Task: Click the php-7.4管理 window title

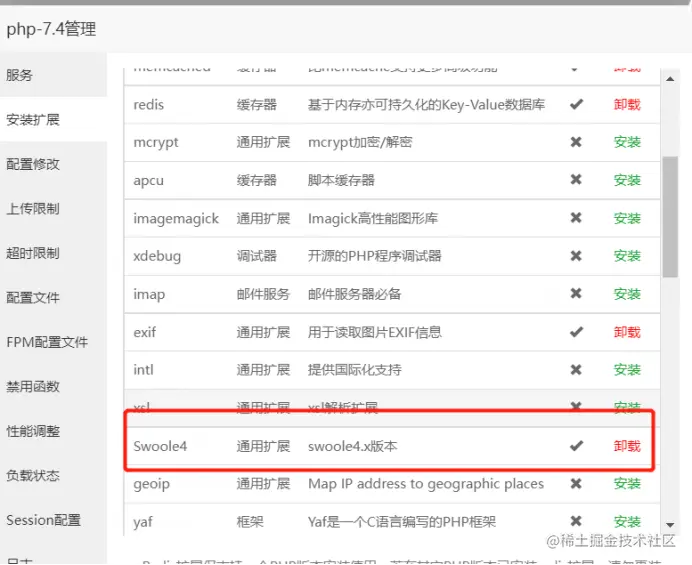Action: tap(51, 29)
